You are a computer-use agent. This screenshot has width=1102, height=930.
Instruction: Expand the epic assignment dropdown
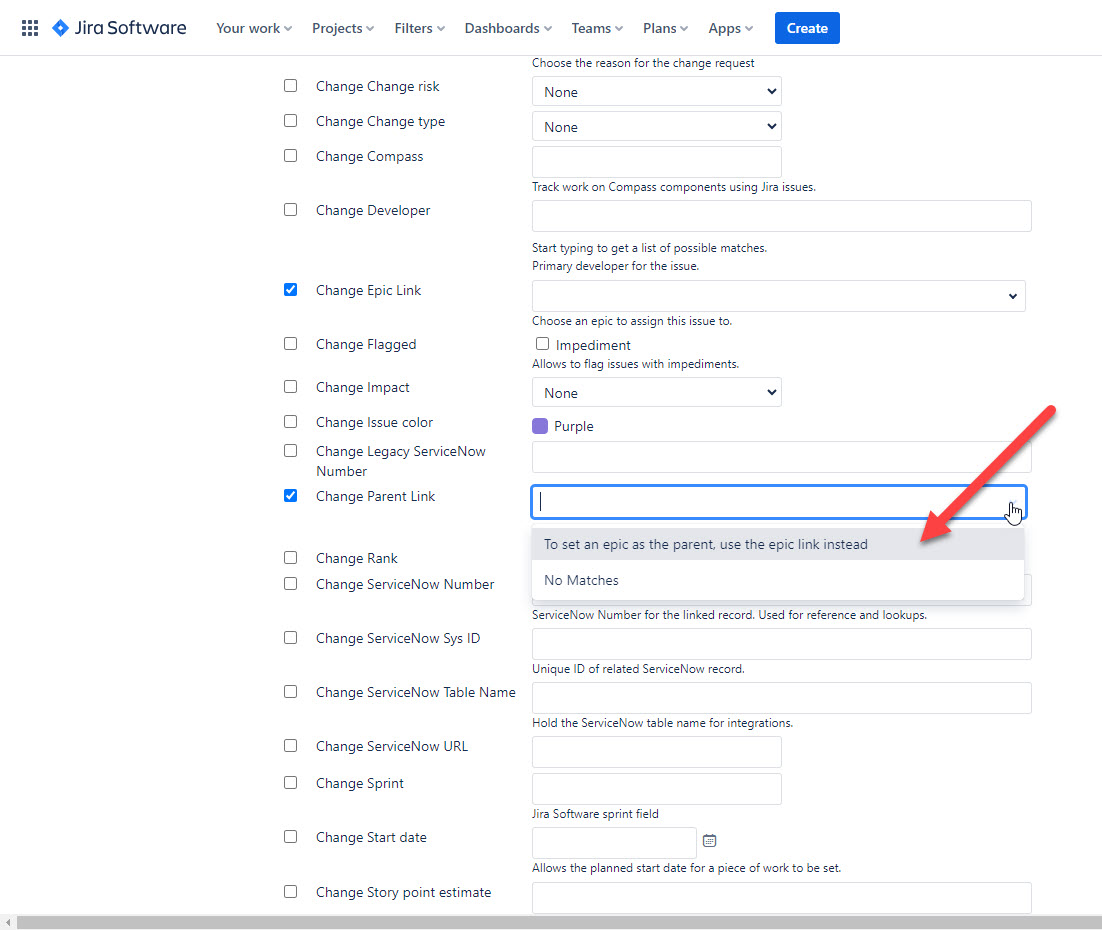coord(1012,295)
